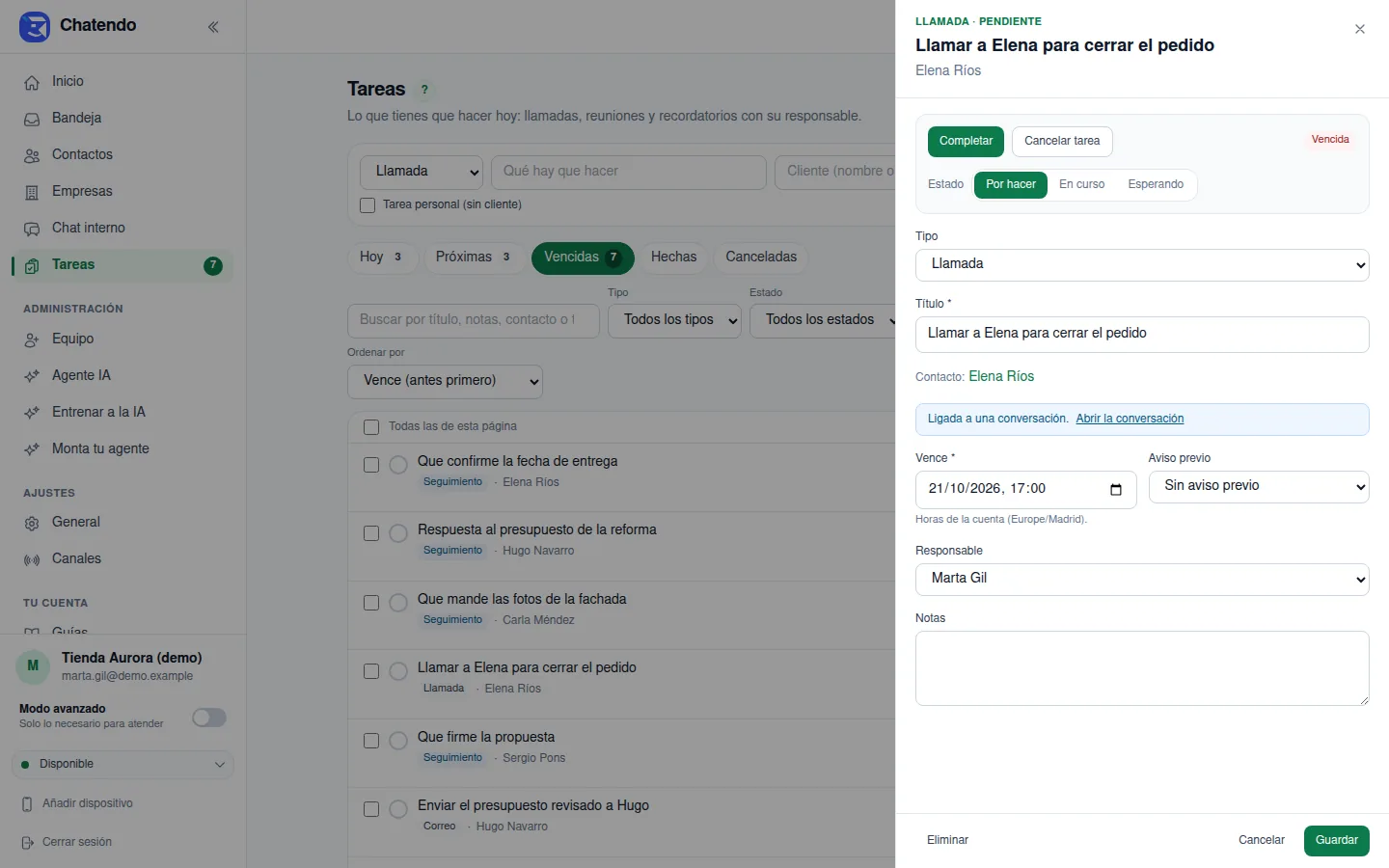Open the calendar picker in Vence field
The height and width of the screenshot is (868, 1389).
coord(1116,489)
